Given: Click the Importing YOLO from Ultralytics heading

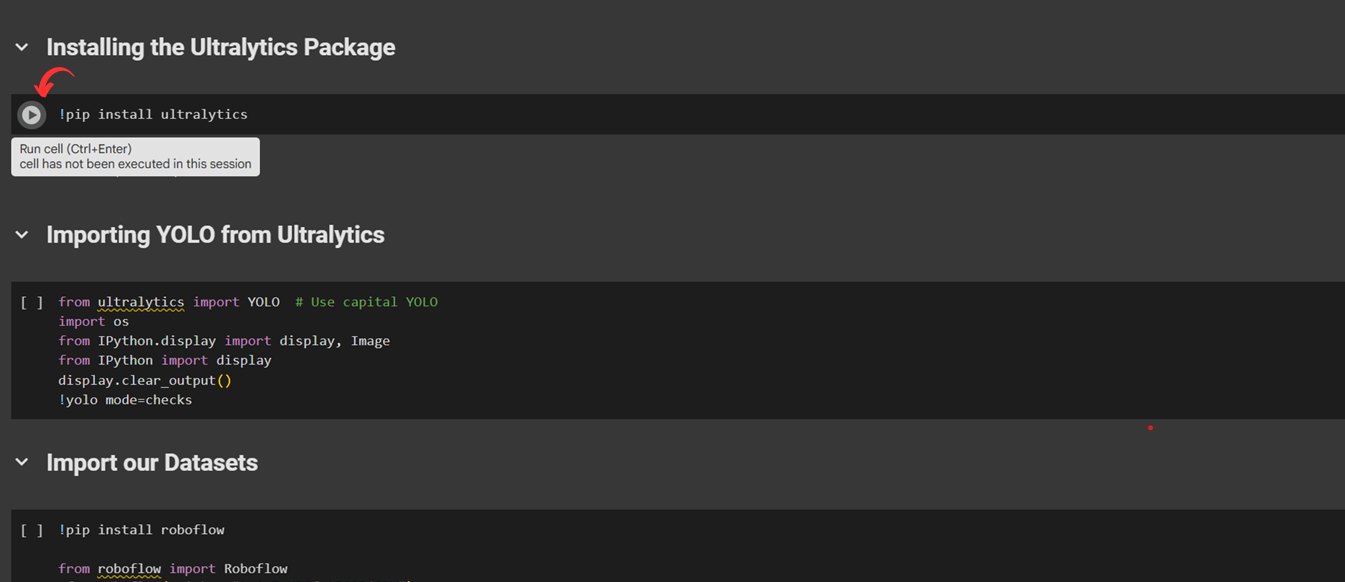Looking at the screenshot, I should [215, 235].
